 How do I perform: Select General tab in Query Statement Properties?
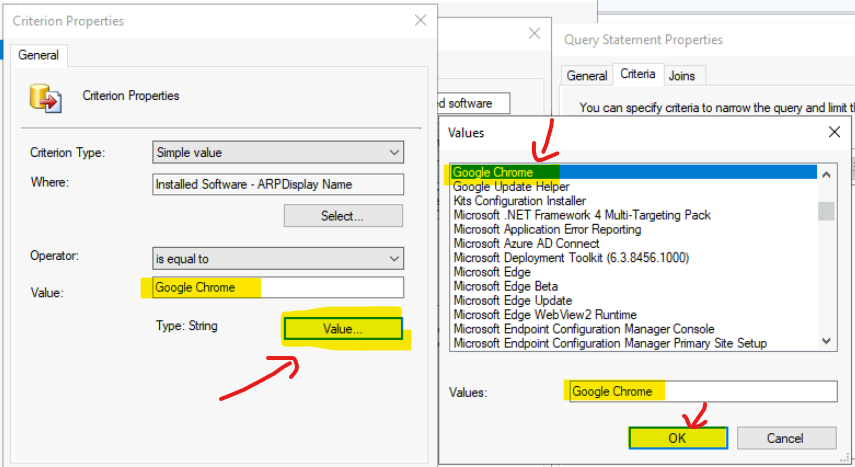pos(587,75)
